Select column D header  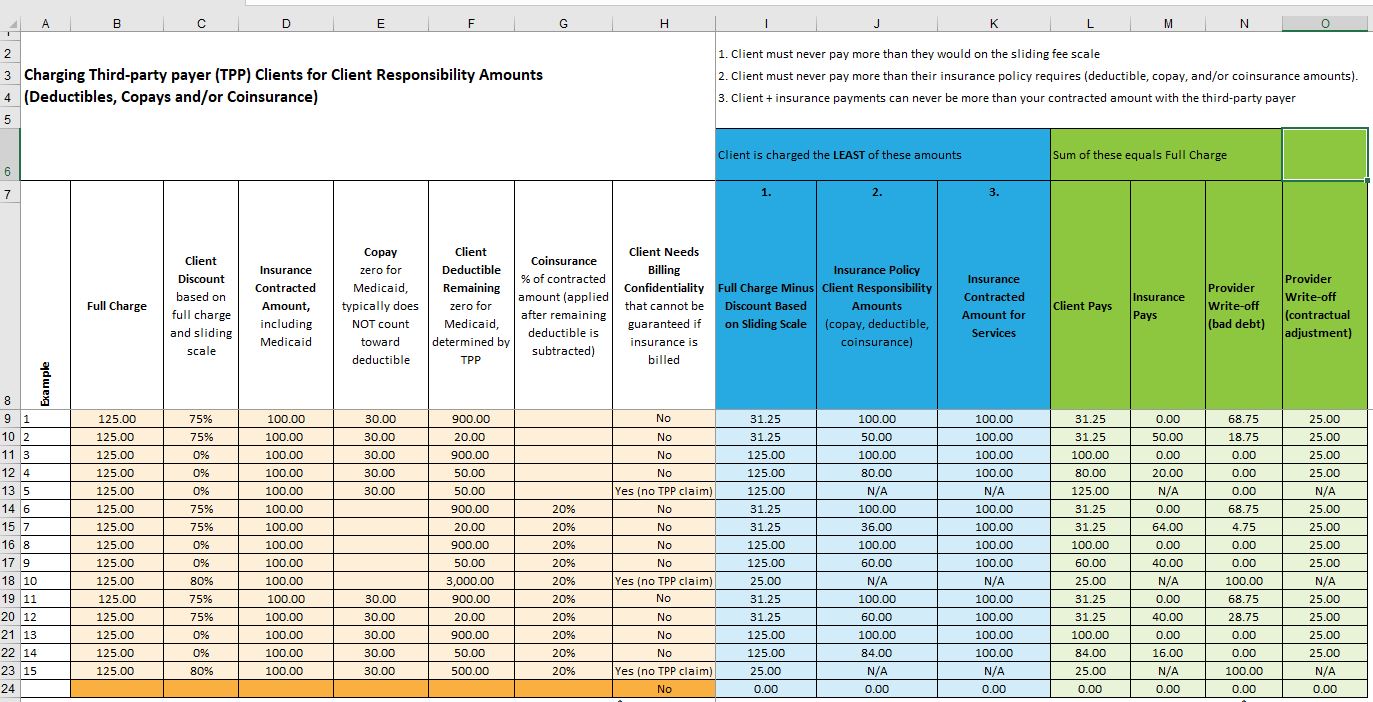click(286, 25)
